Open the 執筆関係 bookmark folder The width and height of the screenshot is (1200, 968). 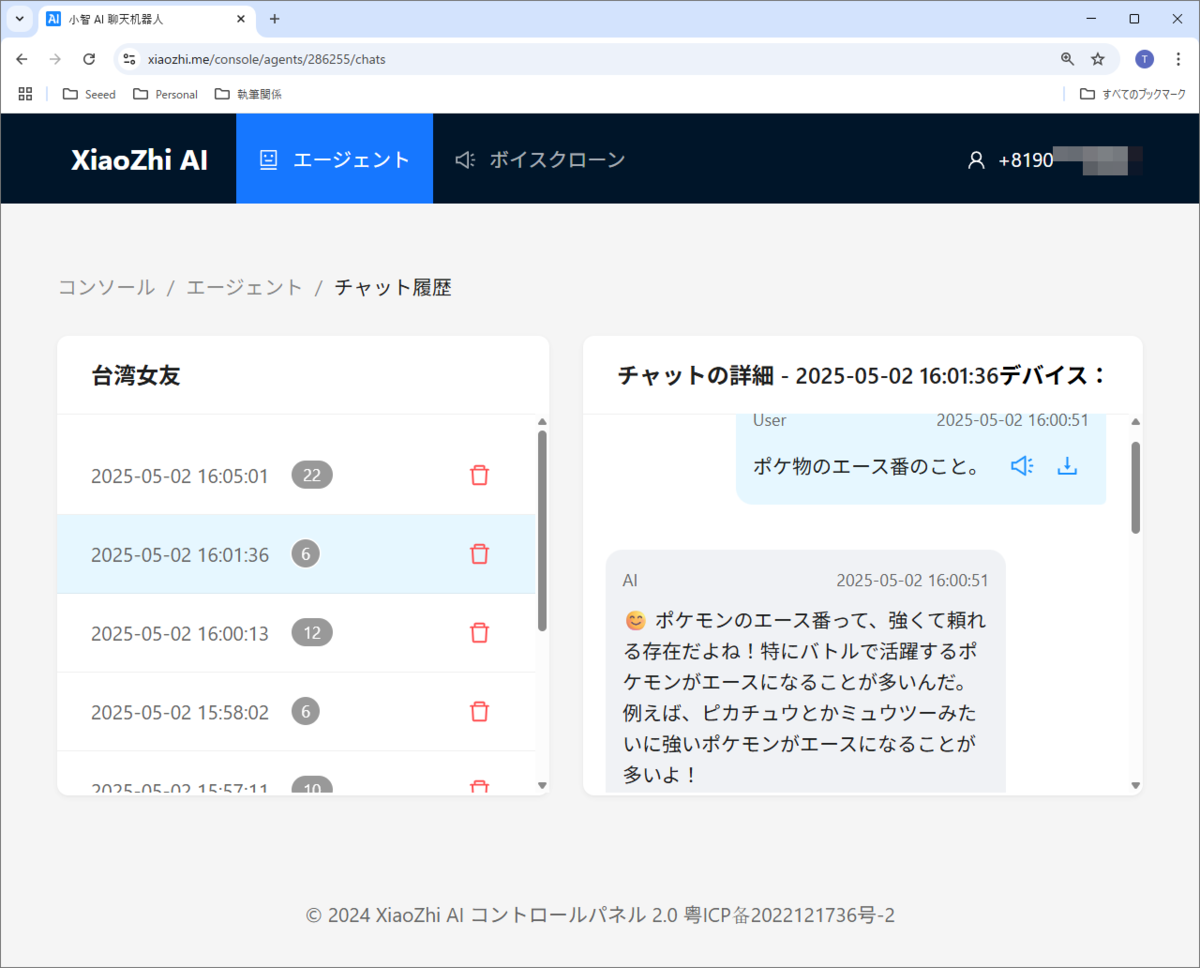248,94
